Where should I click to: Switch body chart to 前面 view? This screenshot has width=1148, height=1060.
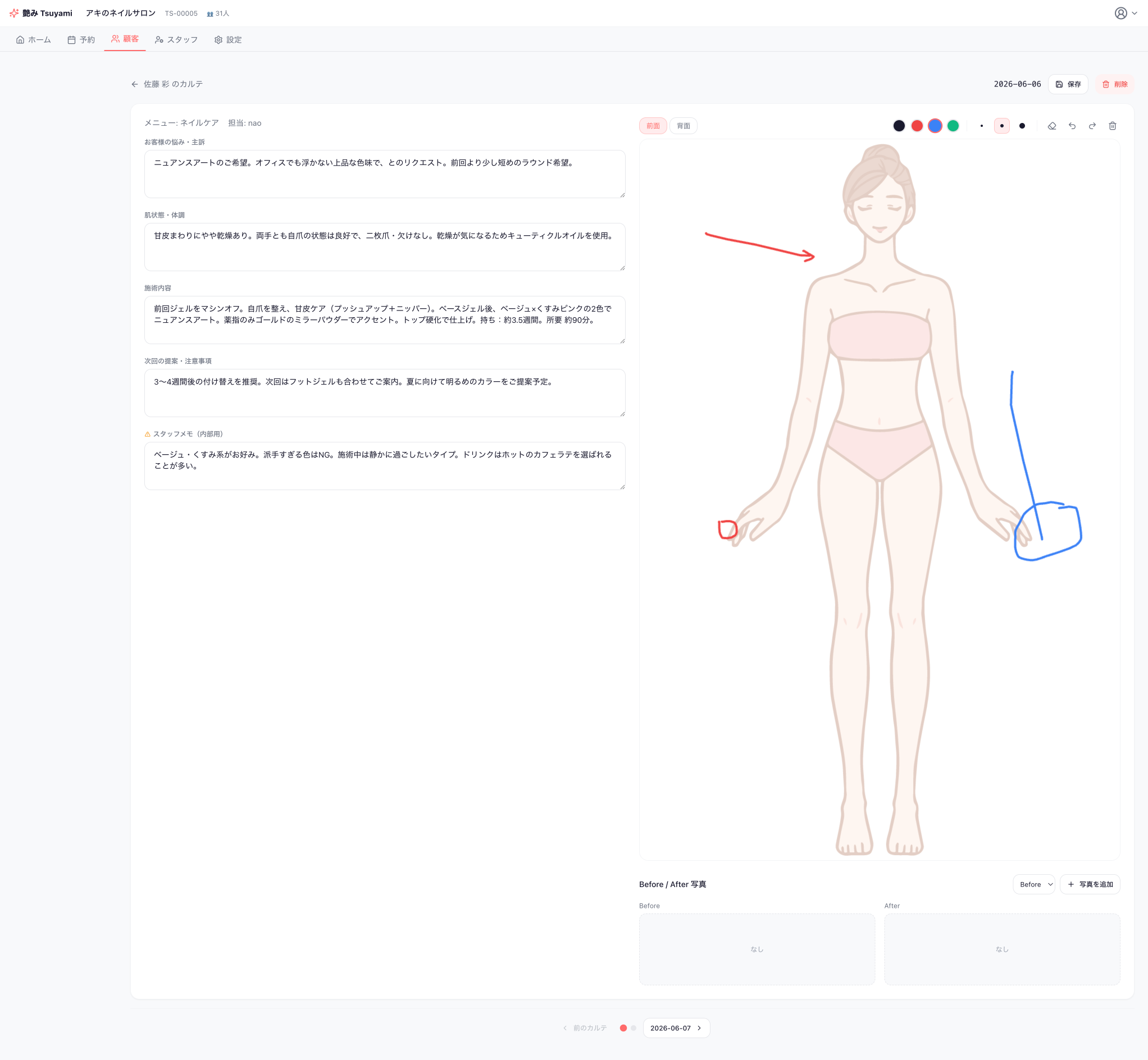click(653, 126)
